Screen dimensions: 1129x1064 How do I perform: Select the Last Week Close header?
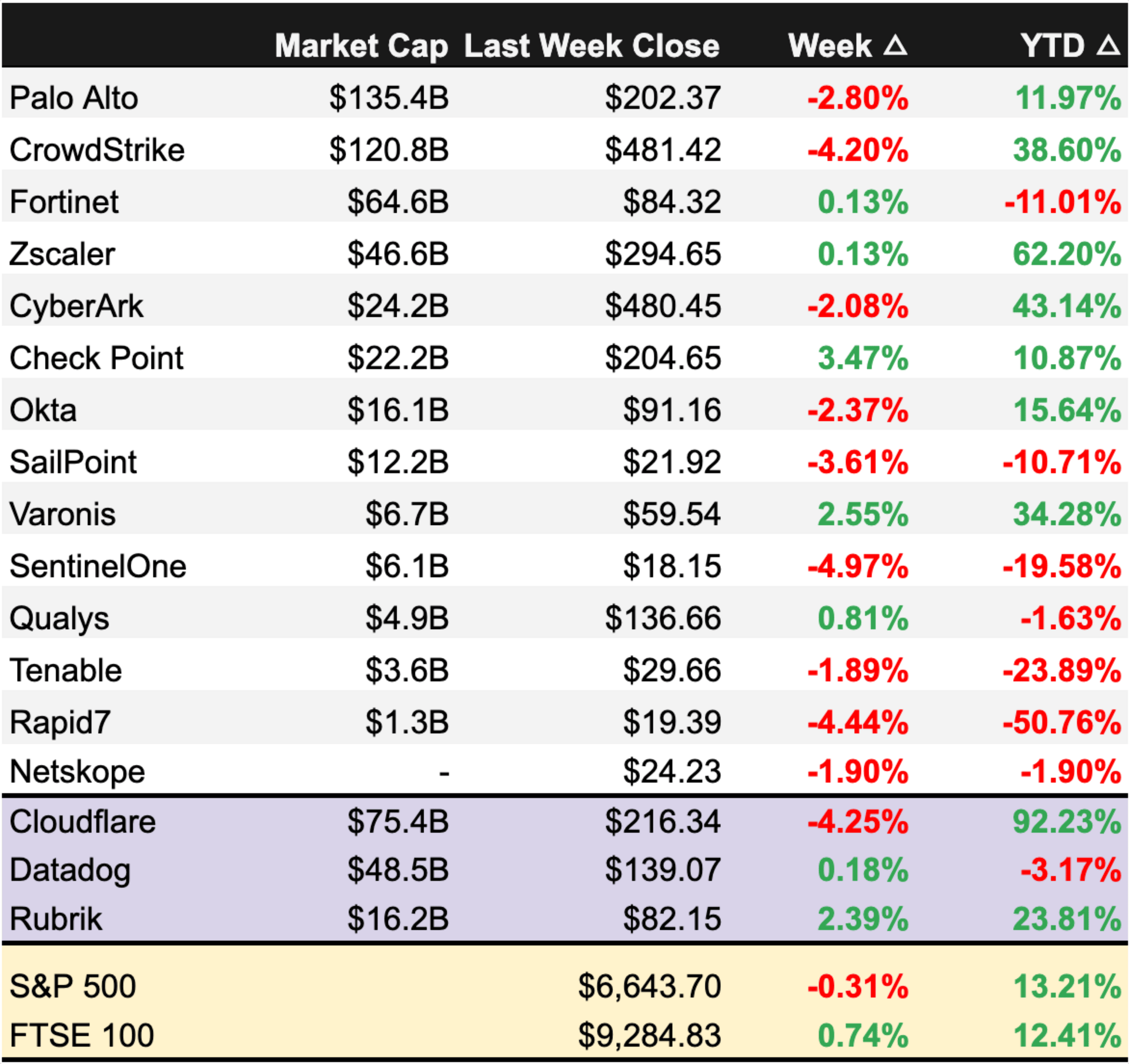click(592, 46)
